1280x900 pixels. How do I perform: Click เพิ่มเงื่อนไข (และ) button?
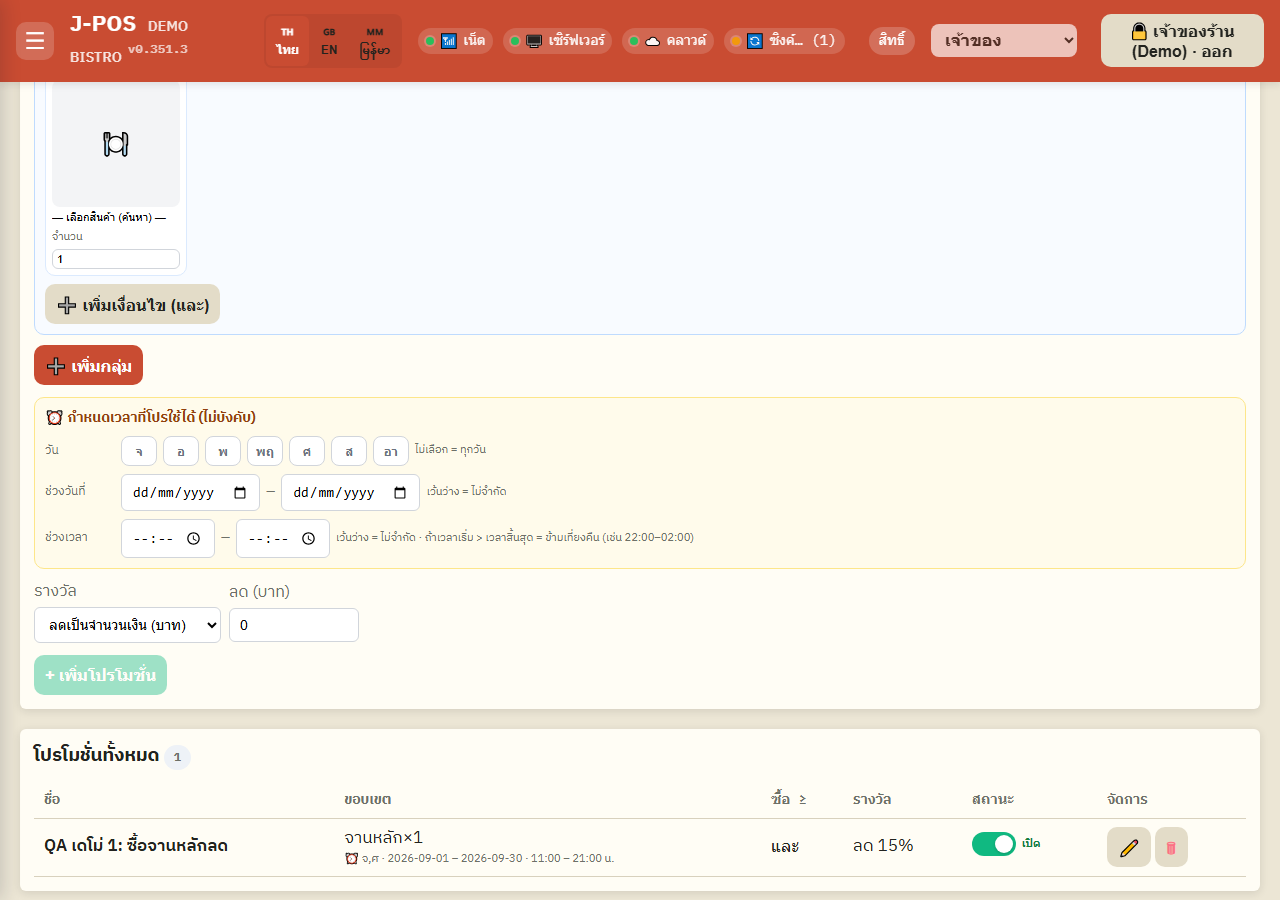tap(132, 305)
